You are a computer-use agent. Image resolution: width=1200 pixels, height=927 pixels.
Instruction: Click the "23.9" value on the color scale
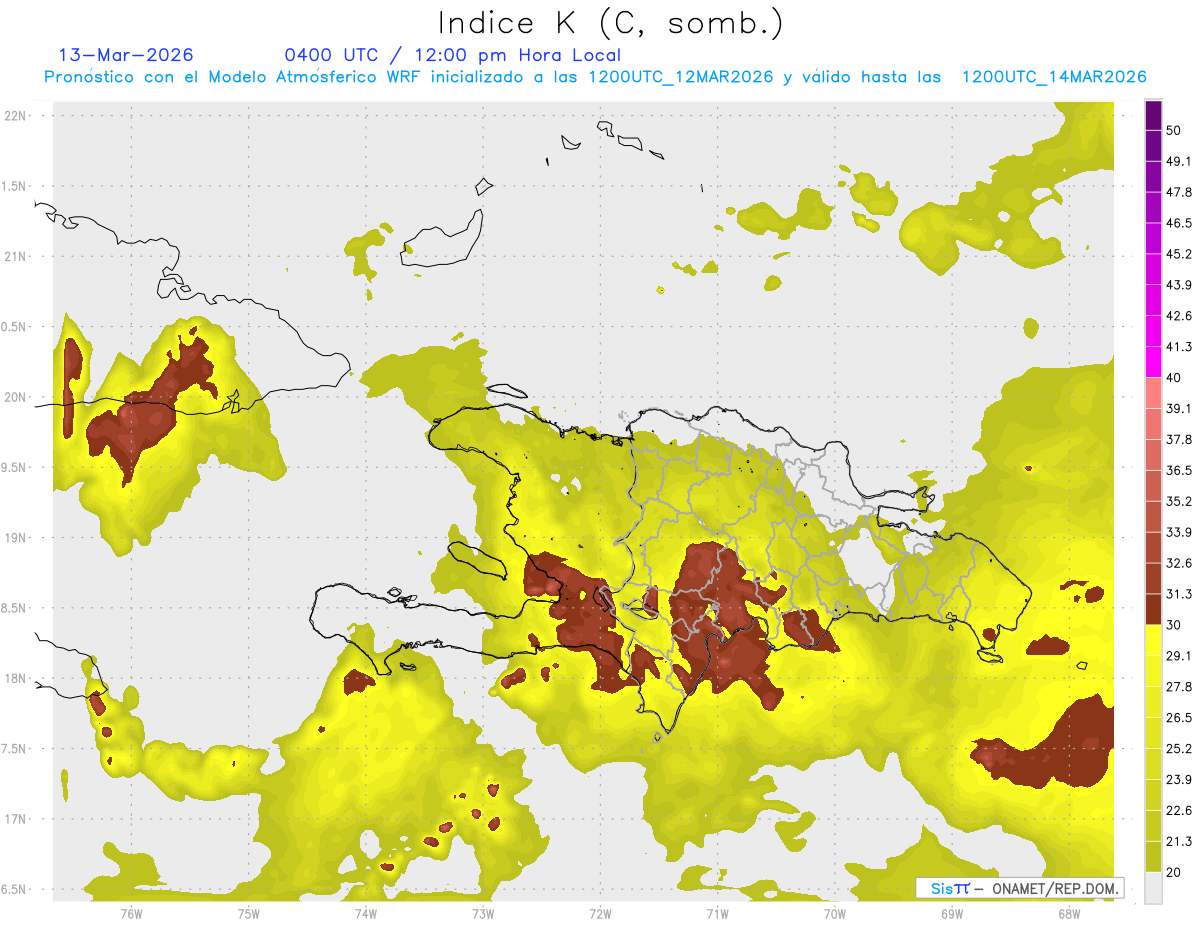click(x=1179, y=780)
